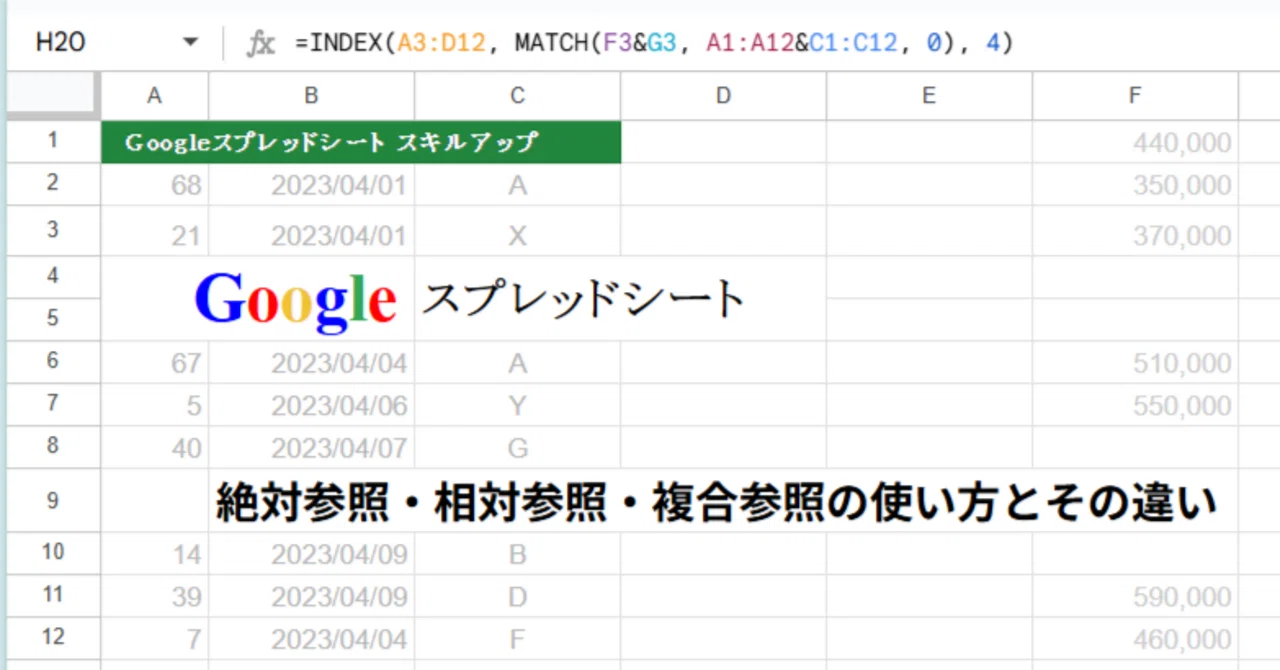This screenshot has height=670, width=1280.
Task: Select cell containing 590,000
Action: pyautogui.click(x=1135, y=597)
